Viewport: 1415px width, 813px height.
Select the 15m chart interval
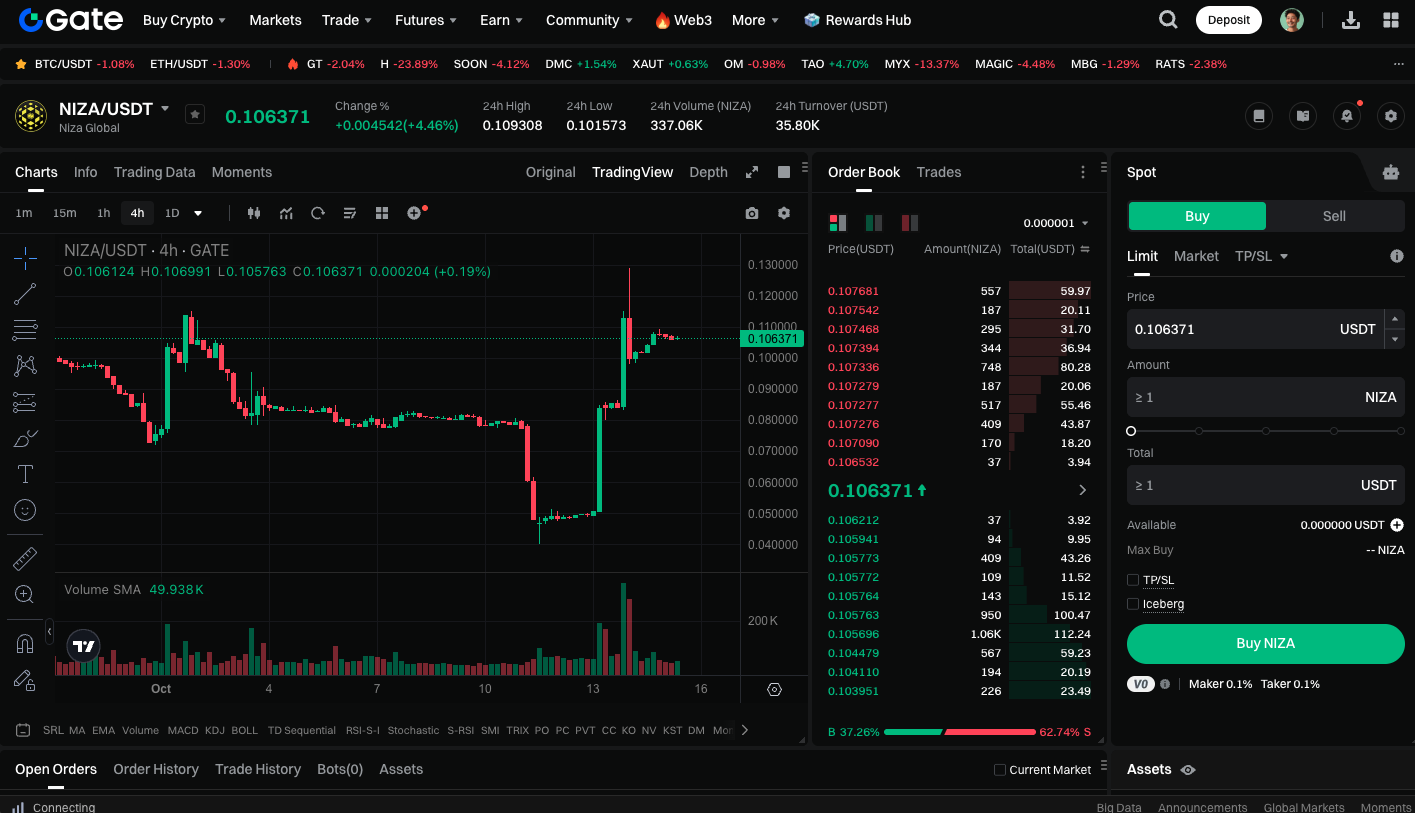click(x=65, y=213)
